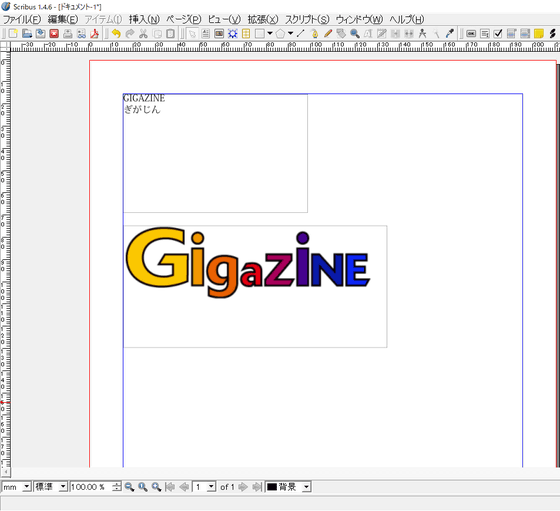This screenshot has width=560, height=511.
Task: Activate the edit frame contents tool
Action: 368,34
